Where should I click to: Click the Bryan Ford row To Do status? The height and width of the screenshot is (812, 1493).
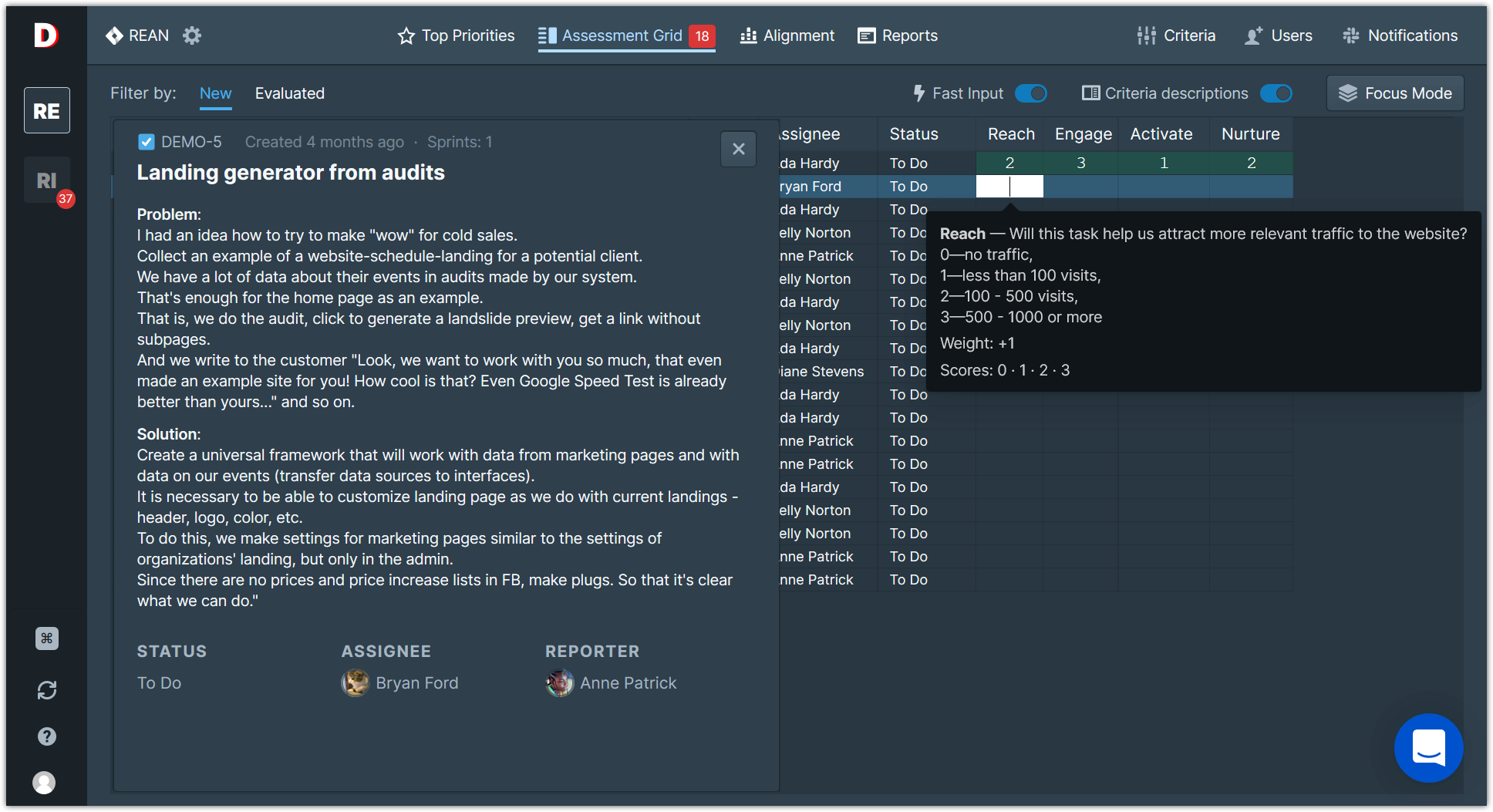[908, 187]
